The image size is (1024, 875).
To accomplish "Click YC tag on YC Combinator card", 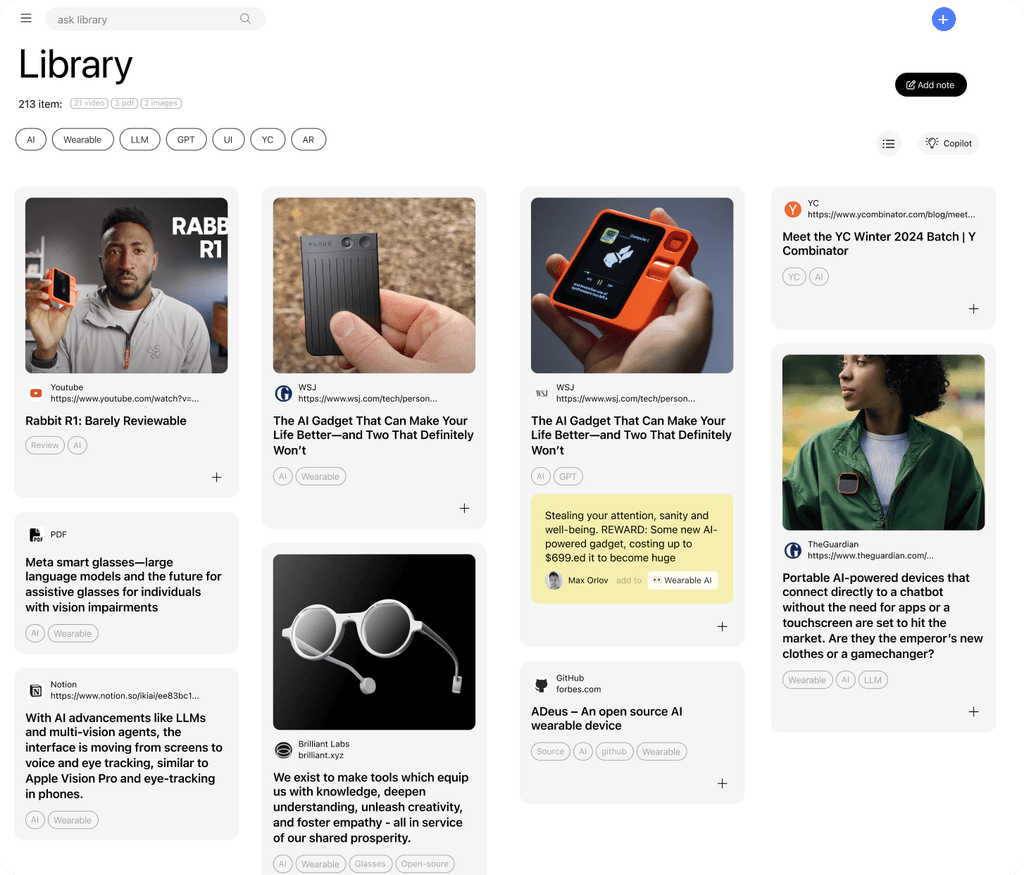I will click(794, 277).
